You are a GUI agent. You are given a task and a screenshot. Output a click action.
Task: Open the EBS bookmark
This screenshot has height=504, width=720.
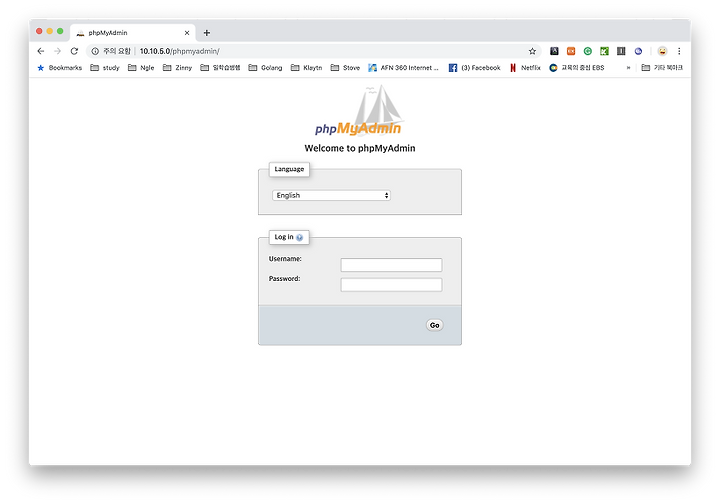[x=577, y=67]
